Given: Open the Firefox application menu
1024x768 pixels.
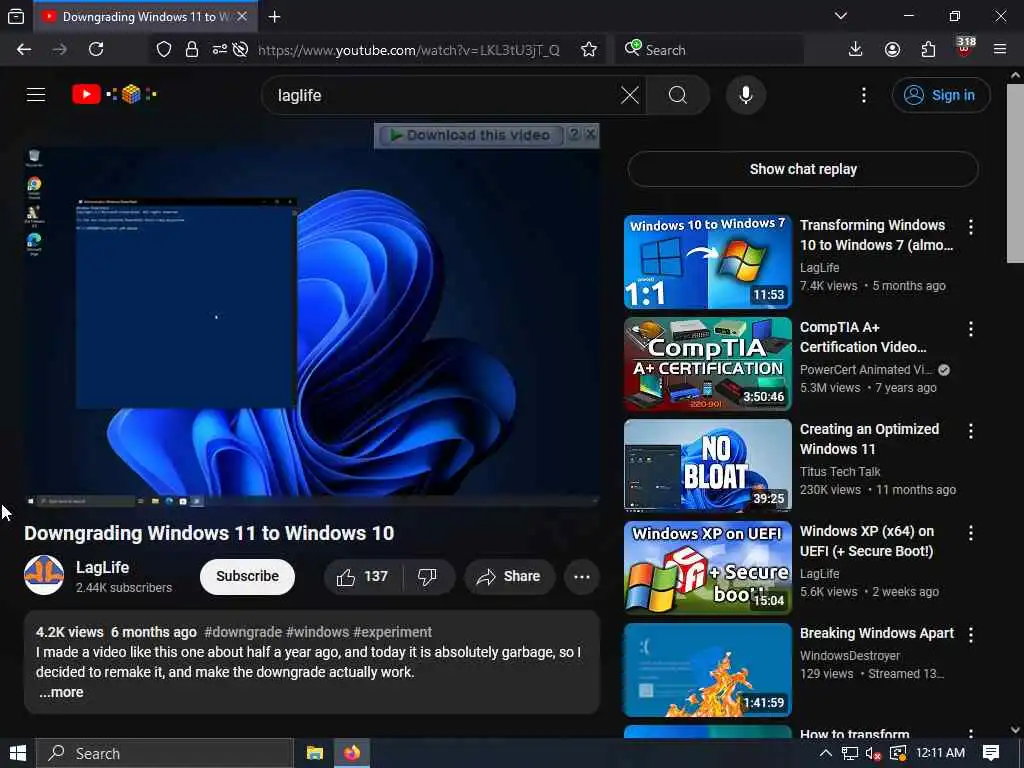Looking at the screenshot, I should [x=1000, y=50].
